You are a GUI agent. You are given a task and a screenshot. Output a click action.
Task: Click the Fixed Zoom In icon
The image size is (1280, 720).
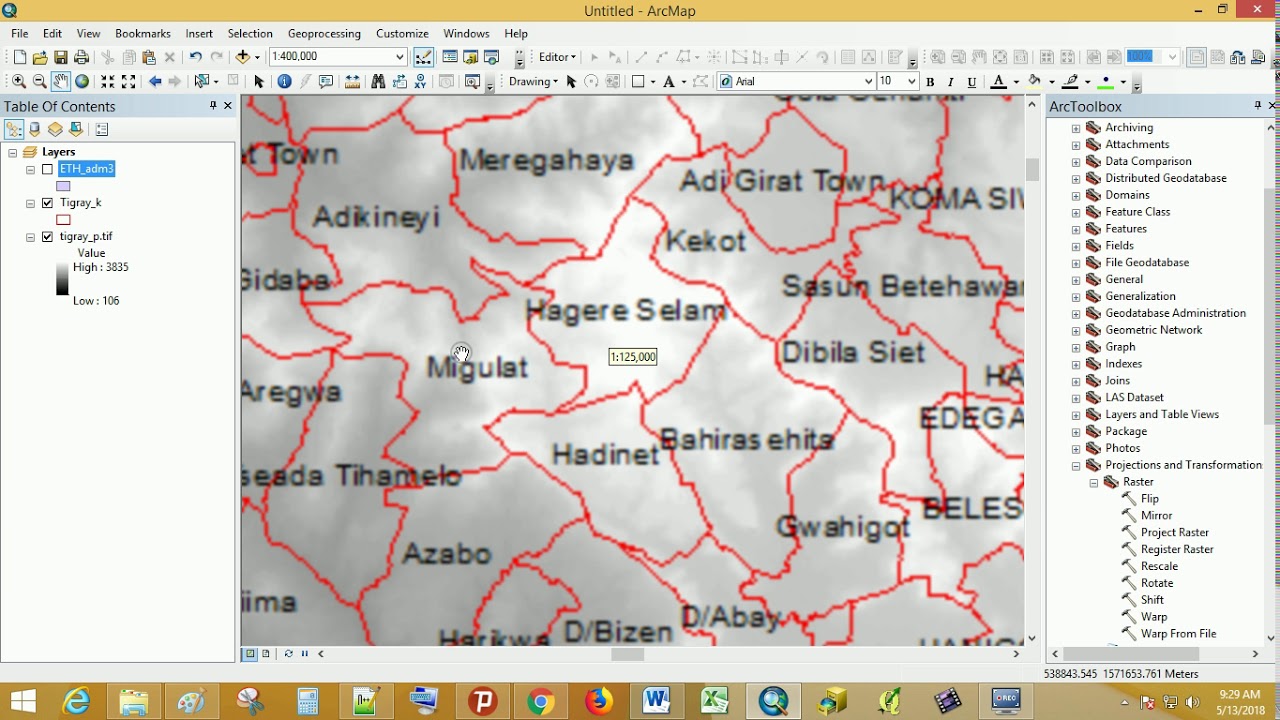107,82
